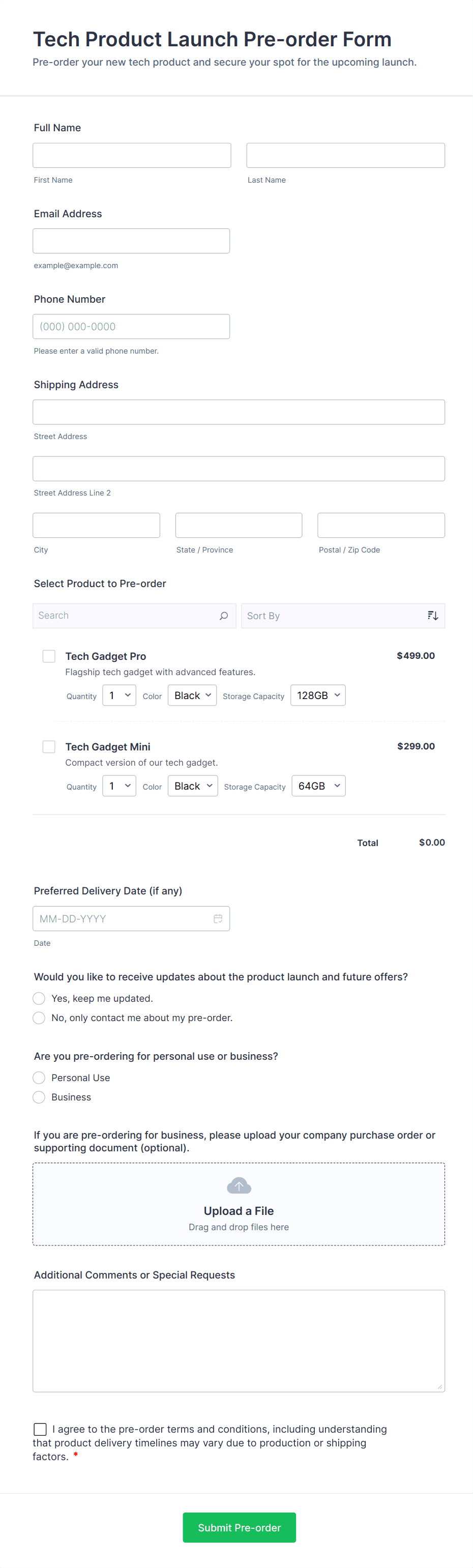
Task: Open Tech Gadget Pro quantity dropdown
Action: pos(120,695)
